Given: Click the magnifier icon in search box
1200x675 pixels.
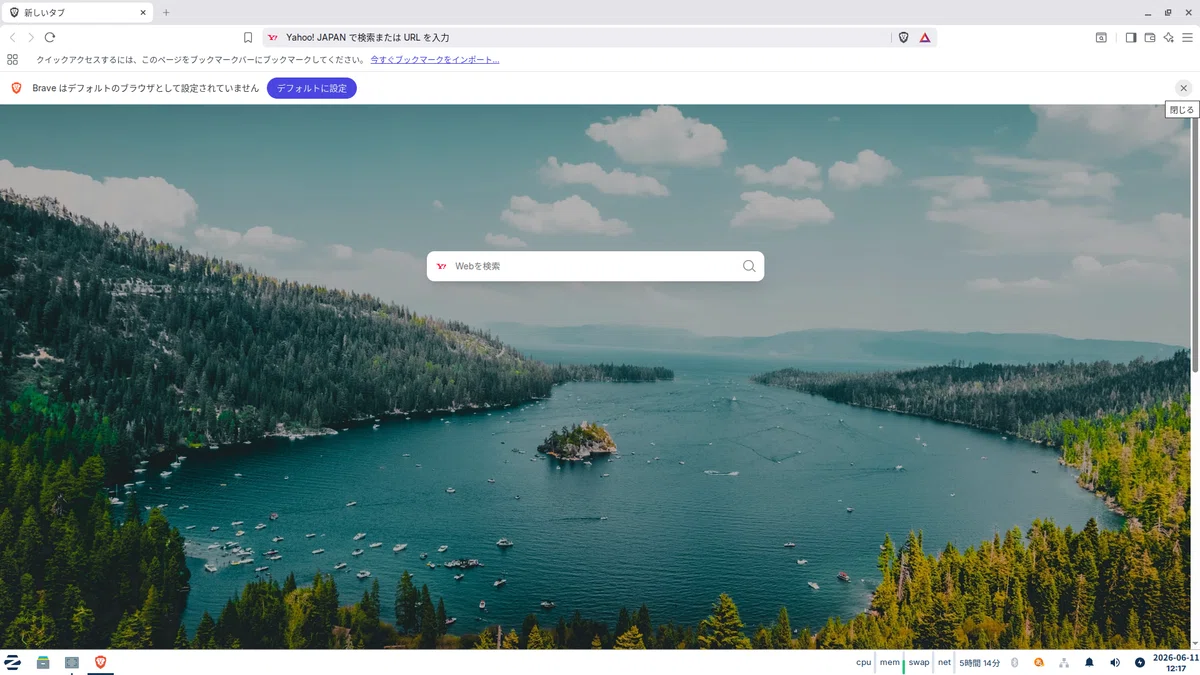Looking at the screenshot, I should coord(749,266).
